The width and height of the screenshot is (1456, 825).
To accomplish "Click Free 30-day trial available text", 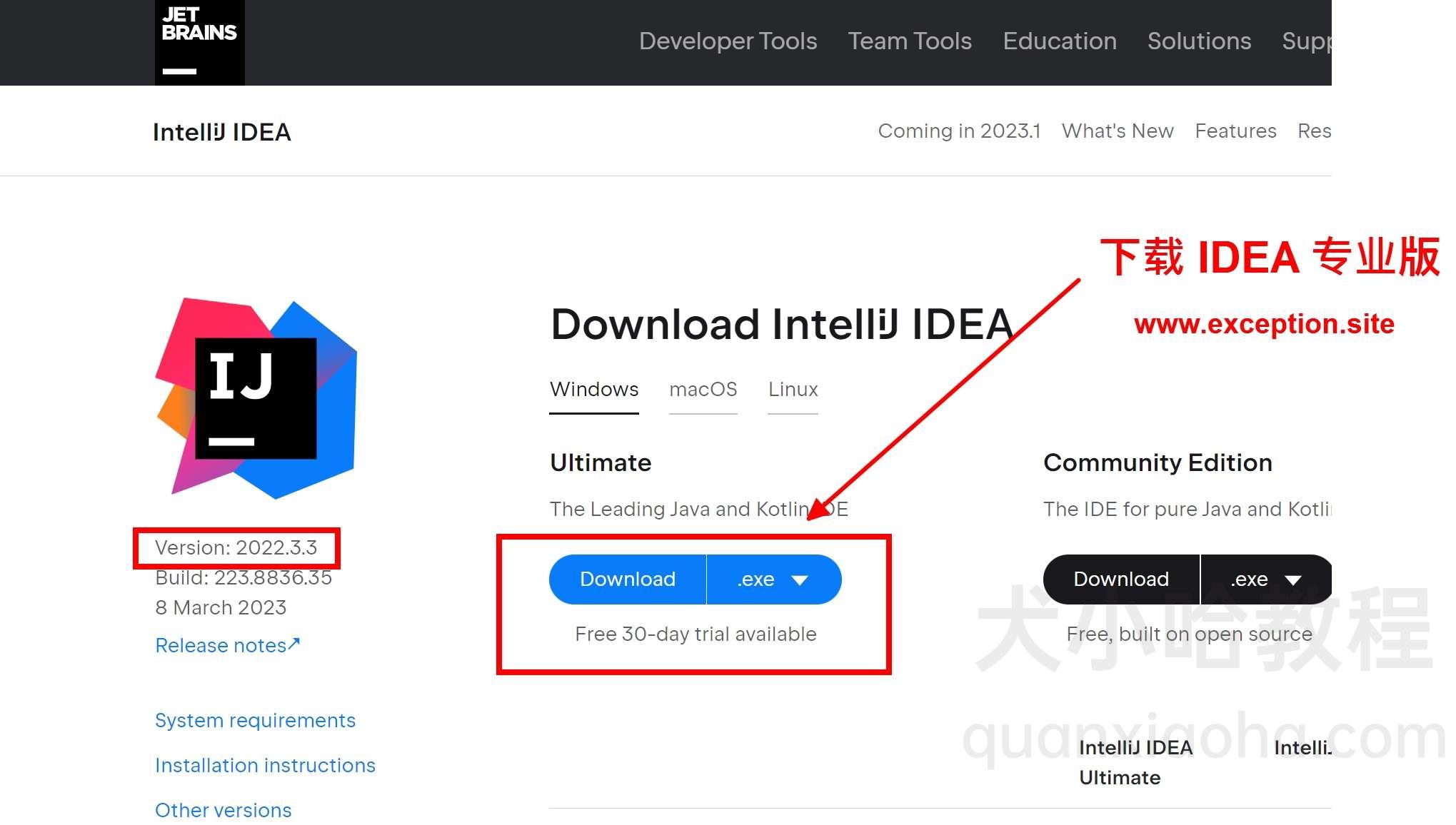I will 696,634.
